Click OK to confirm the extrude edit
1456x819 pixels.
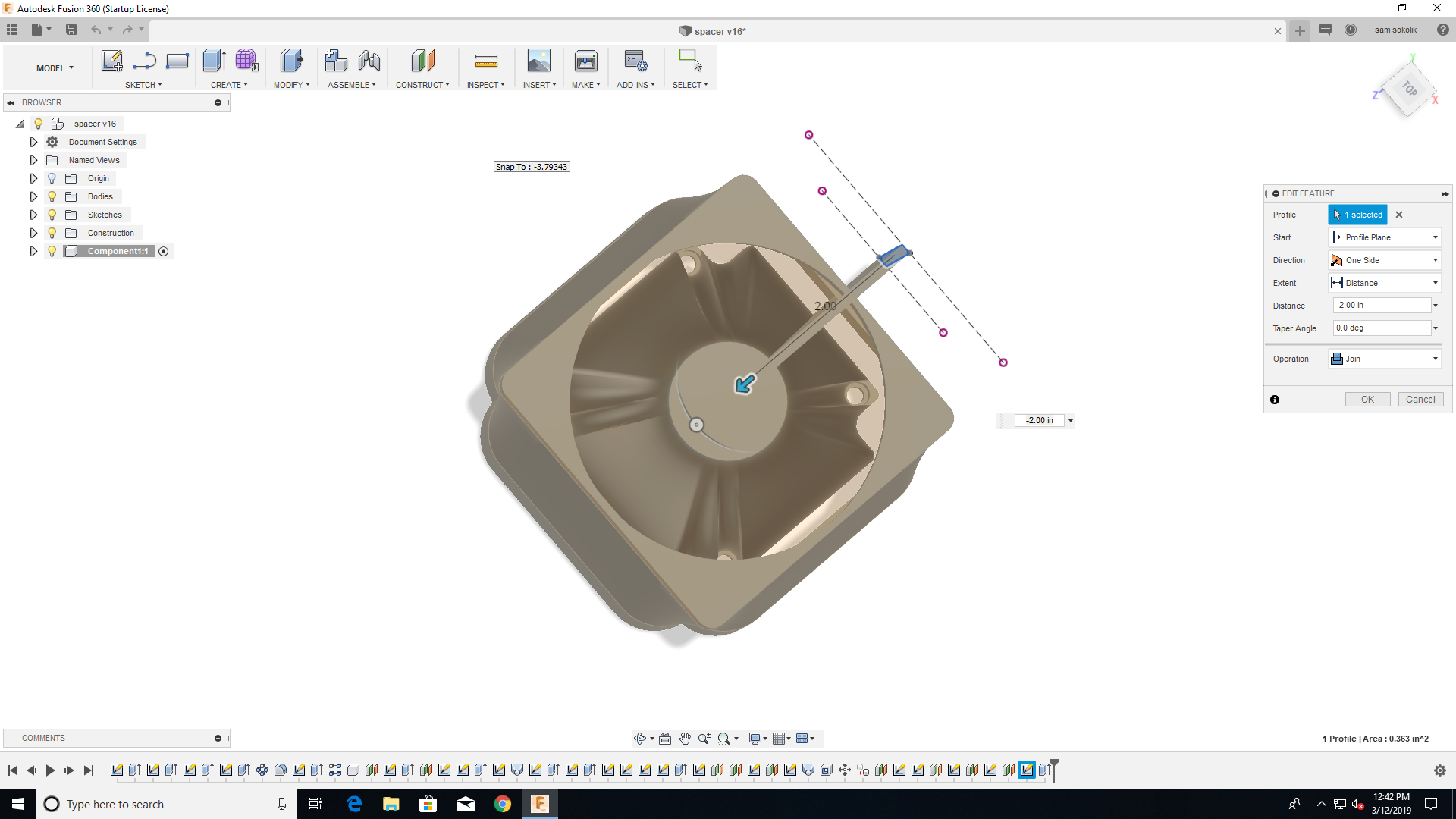point(1367,399)
